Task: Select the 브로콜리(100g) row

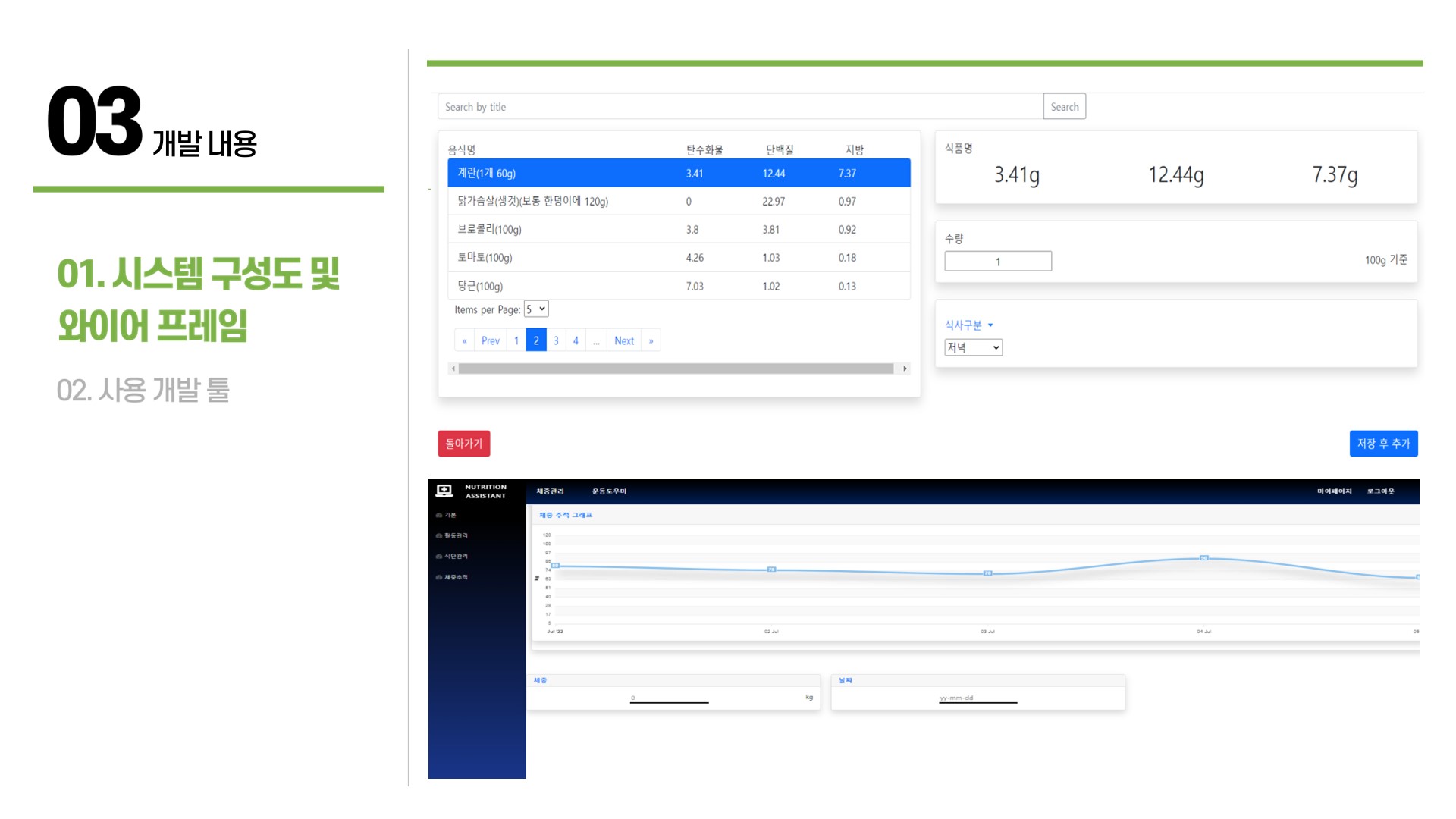Action: tap(679, 230)
